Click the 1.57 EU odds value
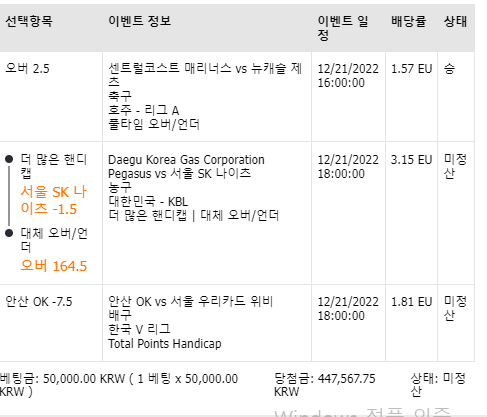Viewport: 487px width, 417px height. tap(411, 69)
